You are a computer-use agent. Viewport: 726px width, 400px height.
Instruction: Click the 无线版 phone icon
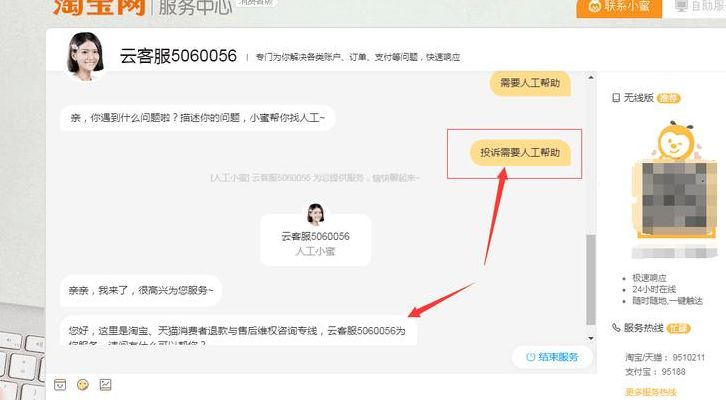pyautogui.click(x=616, y=98)
